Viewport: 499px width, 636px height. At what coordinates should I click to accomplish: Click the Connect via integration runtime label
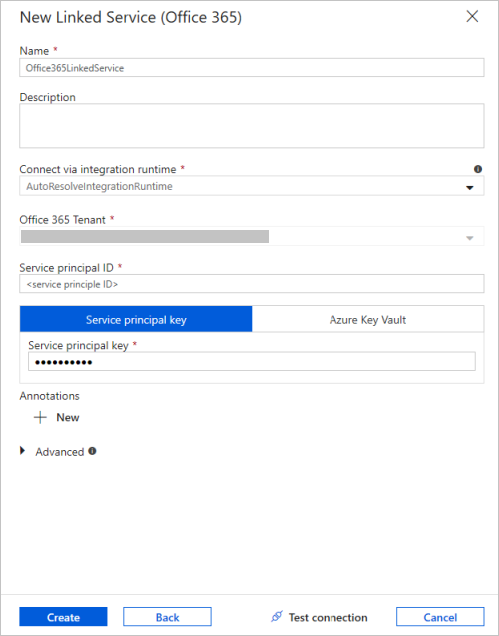click(98, 169)
